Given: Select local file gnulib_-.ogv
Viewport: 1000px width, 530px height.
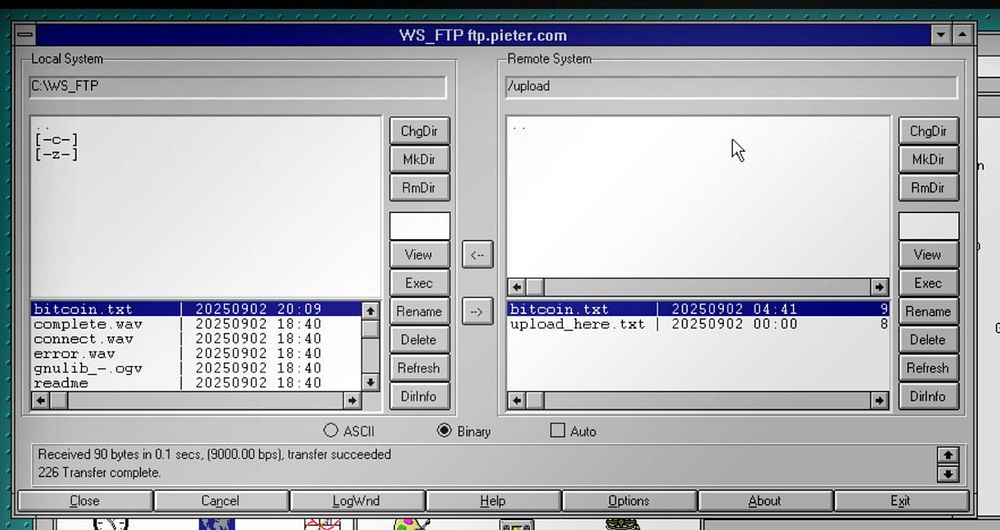Looking at the screenshot, I should (196, 368).
